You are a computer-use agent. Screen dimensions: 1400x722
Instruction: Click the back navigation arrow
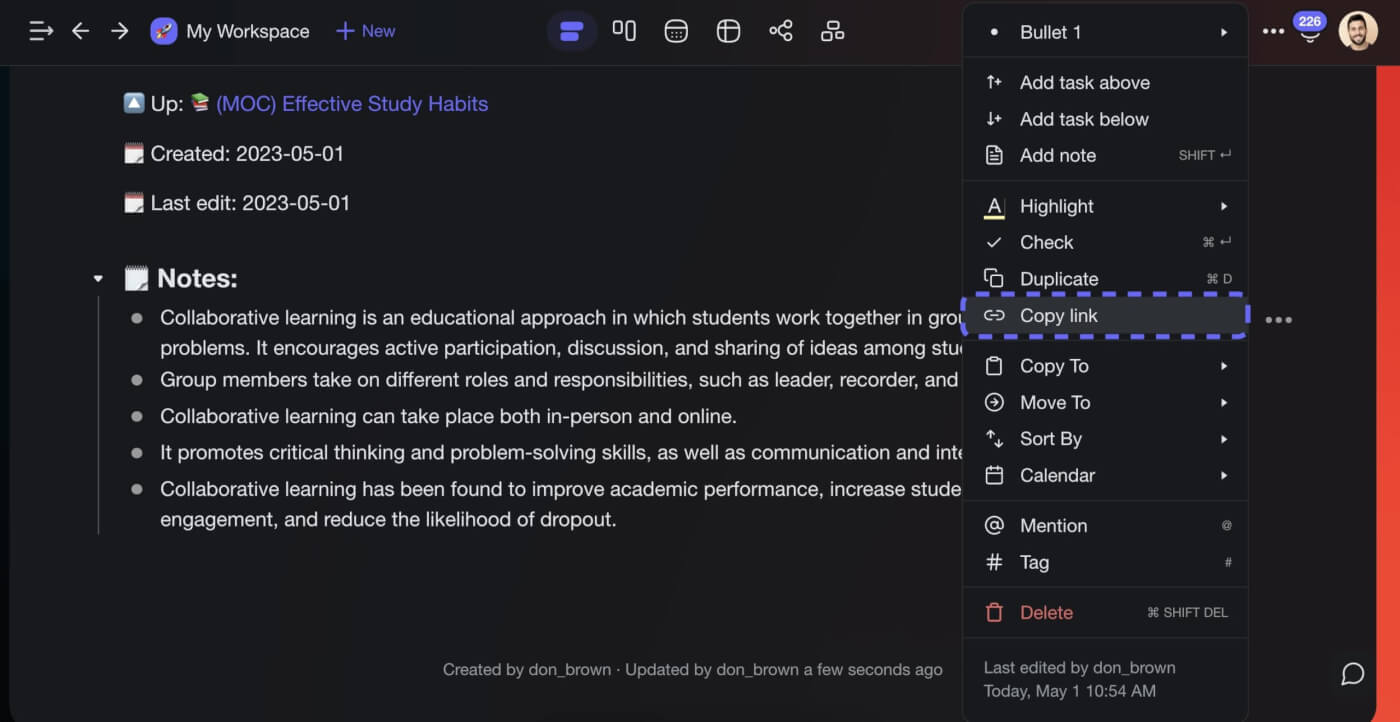pos(81,31)
